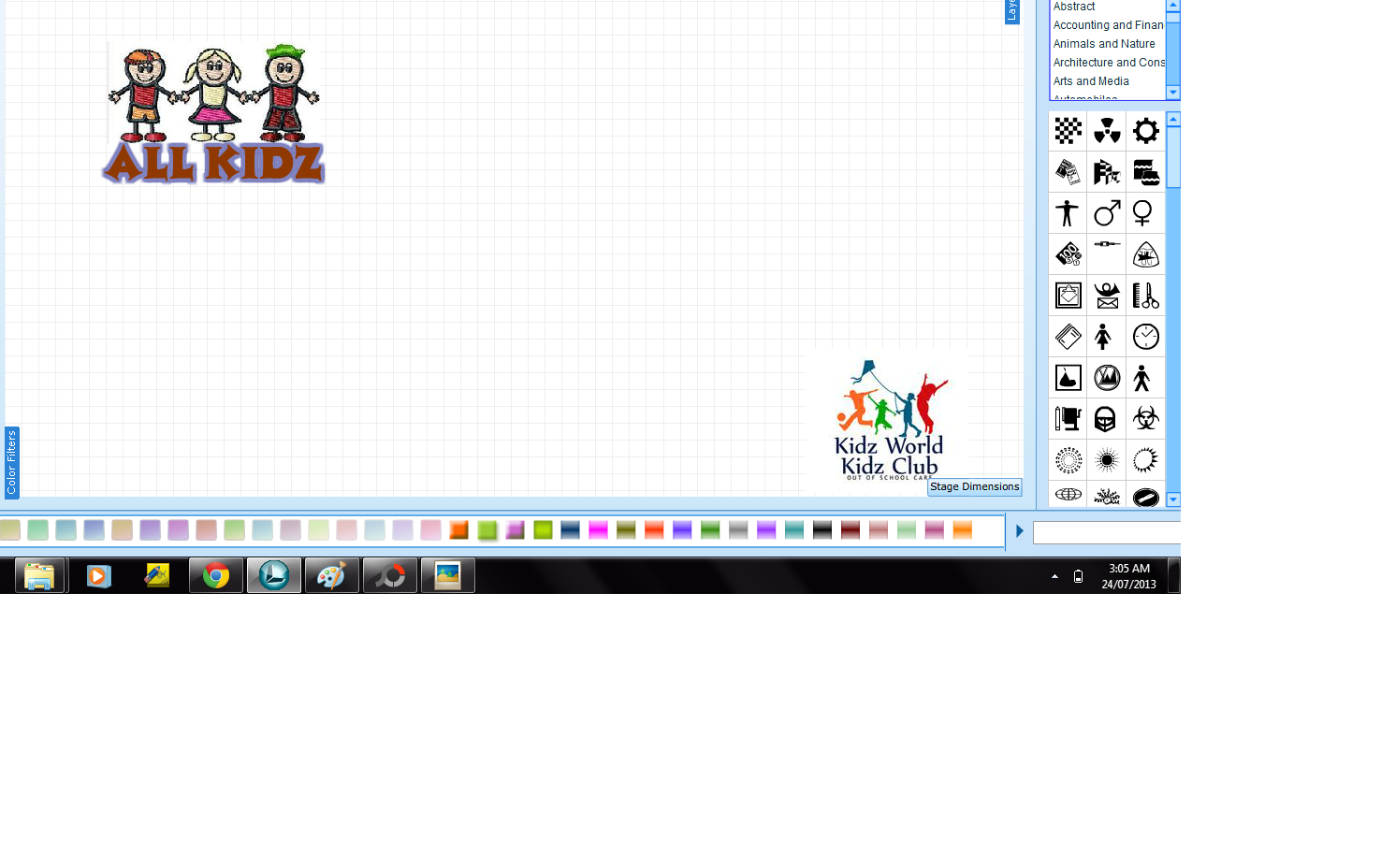
Task: Click the battery power tray icon
Action: [1078, 576]
